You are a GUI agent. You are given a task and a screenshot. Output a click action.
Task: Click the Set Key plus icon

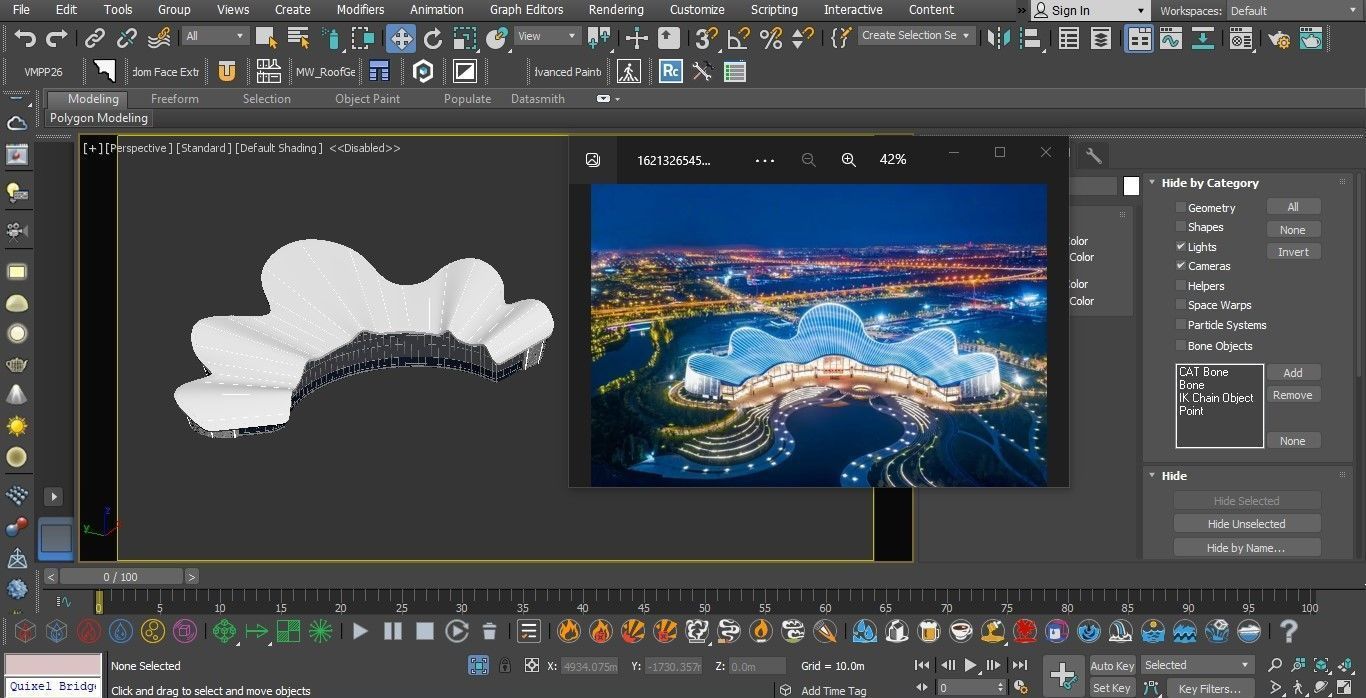pos(1063,674)
